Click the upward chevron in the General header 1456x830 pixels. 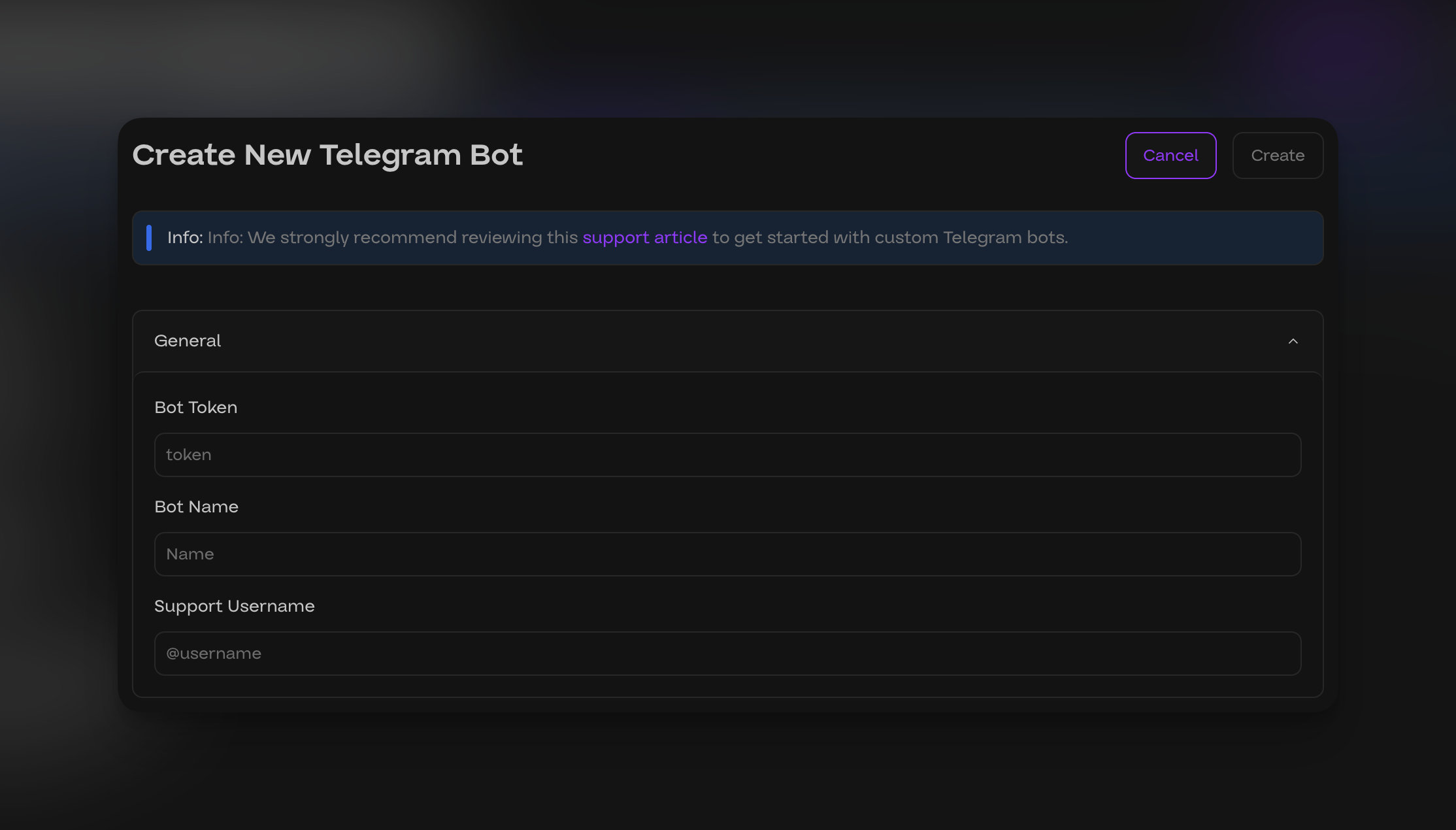click(1295, 341)
